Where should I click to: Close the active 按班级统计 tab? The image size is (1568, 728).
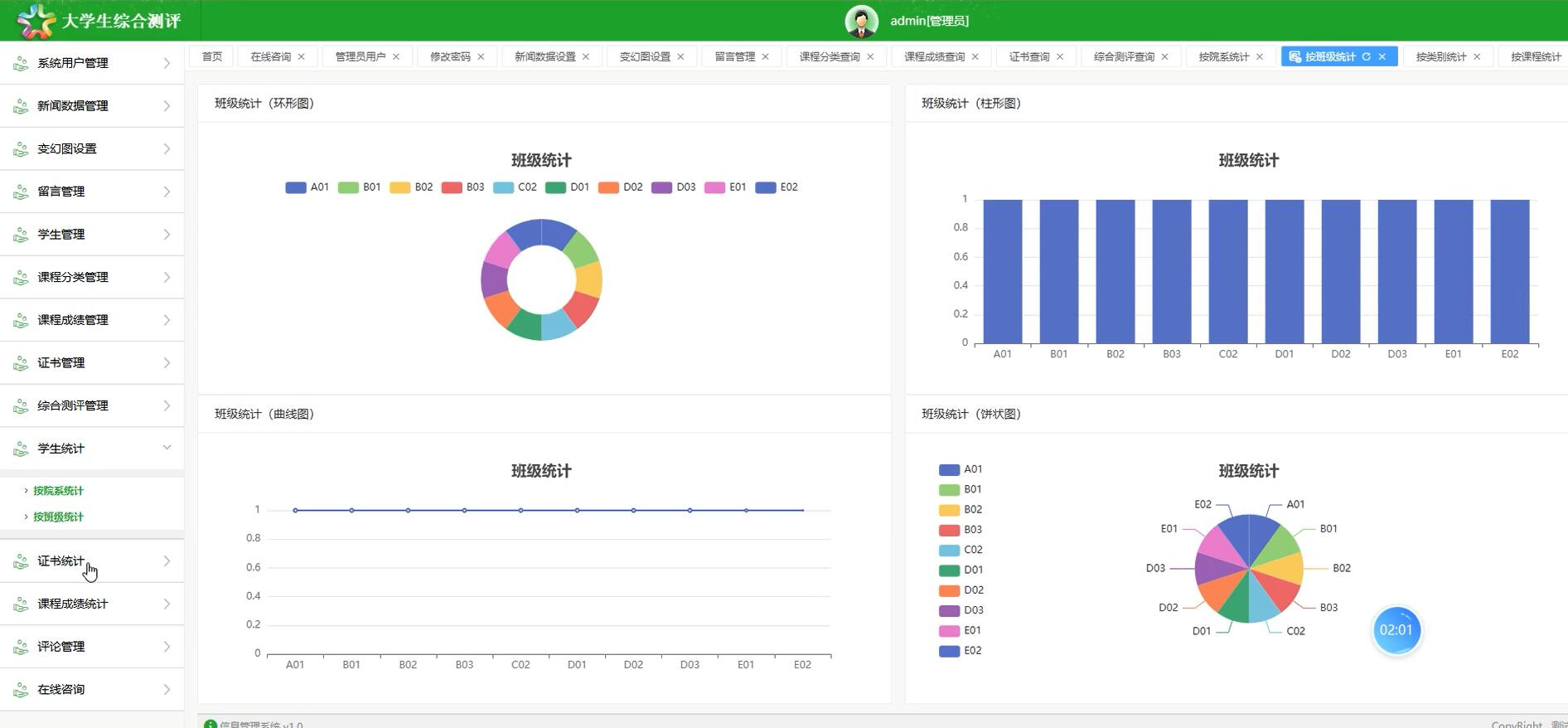pyautogui.click(x=1382, y=56)
